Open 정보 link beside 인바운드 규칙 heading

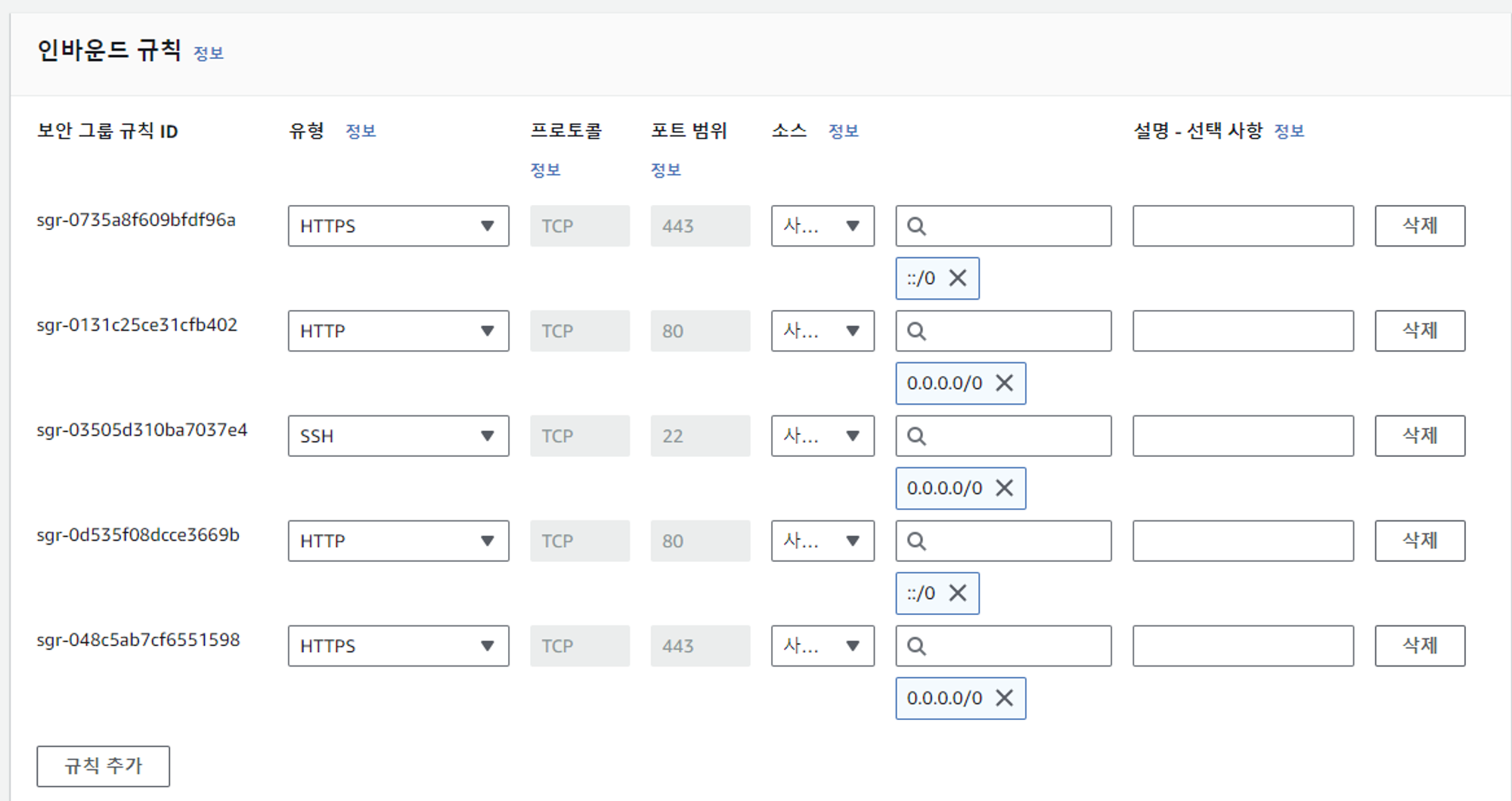(209, 54)
